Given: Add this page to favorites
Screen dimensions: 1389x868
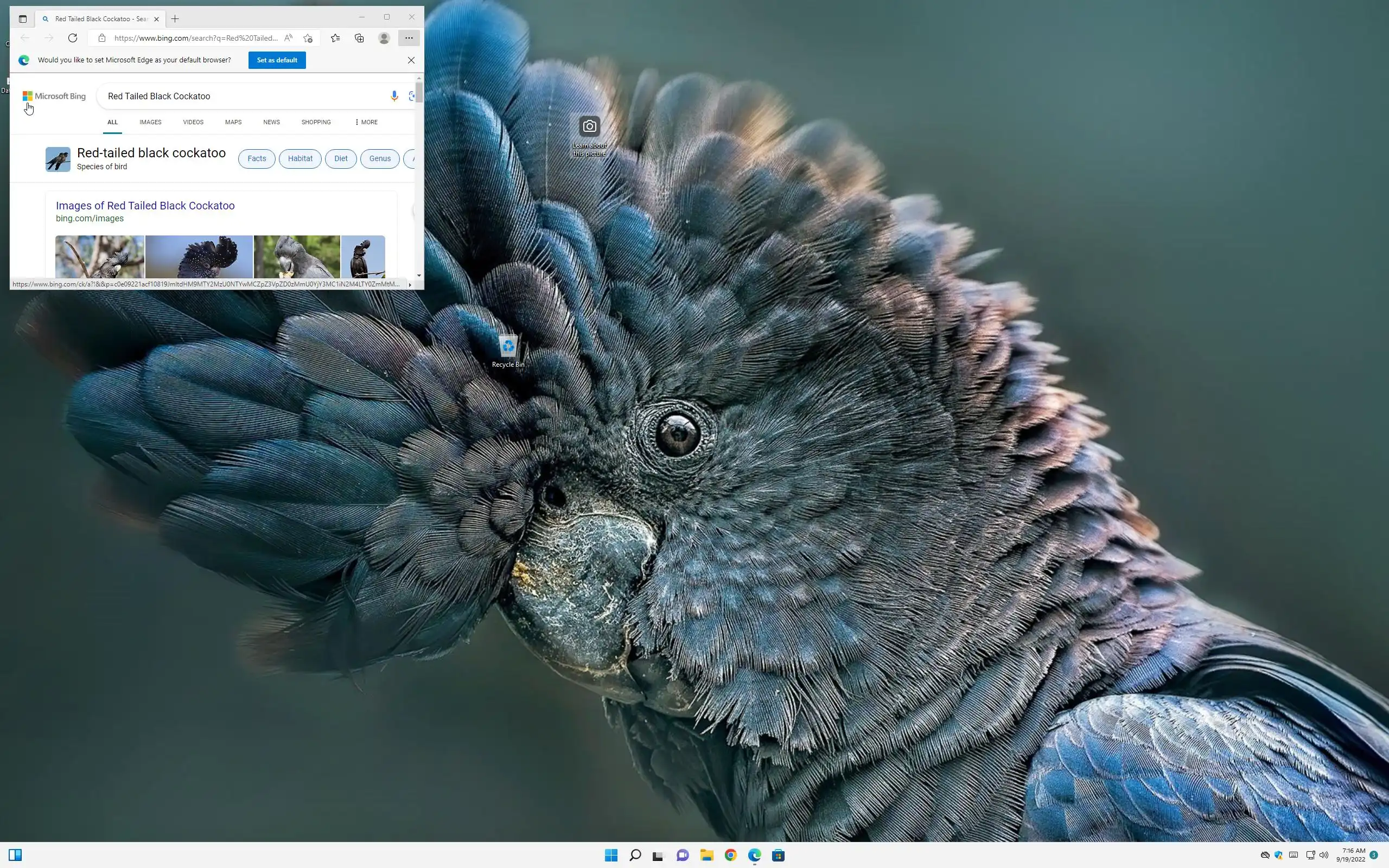Looking at the screenshot, I should (308, 38).
